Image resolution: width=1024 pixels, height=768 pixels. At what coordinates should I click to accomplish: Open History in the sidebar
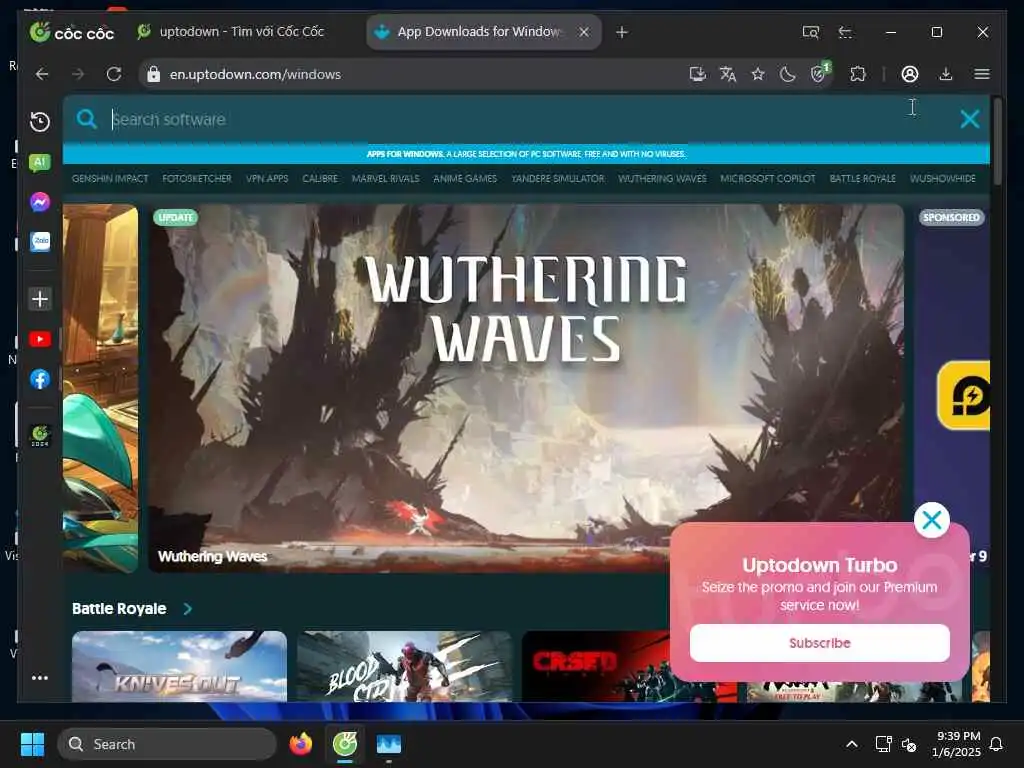[x=40, y=121]
